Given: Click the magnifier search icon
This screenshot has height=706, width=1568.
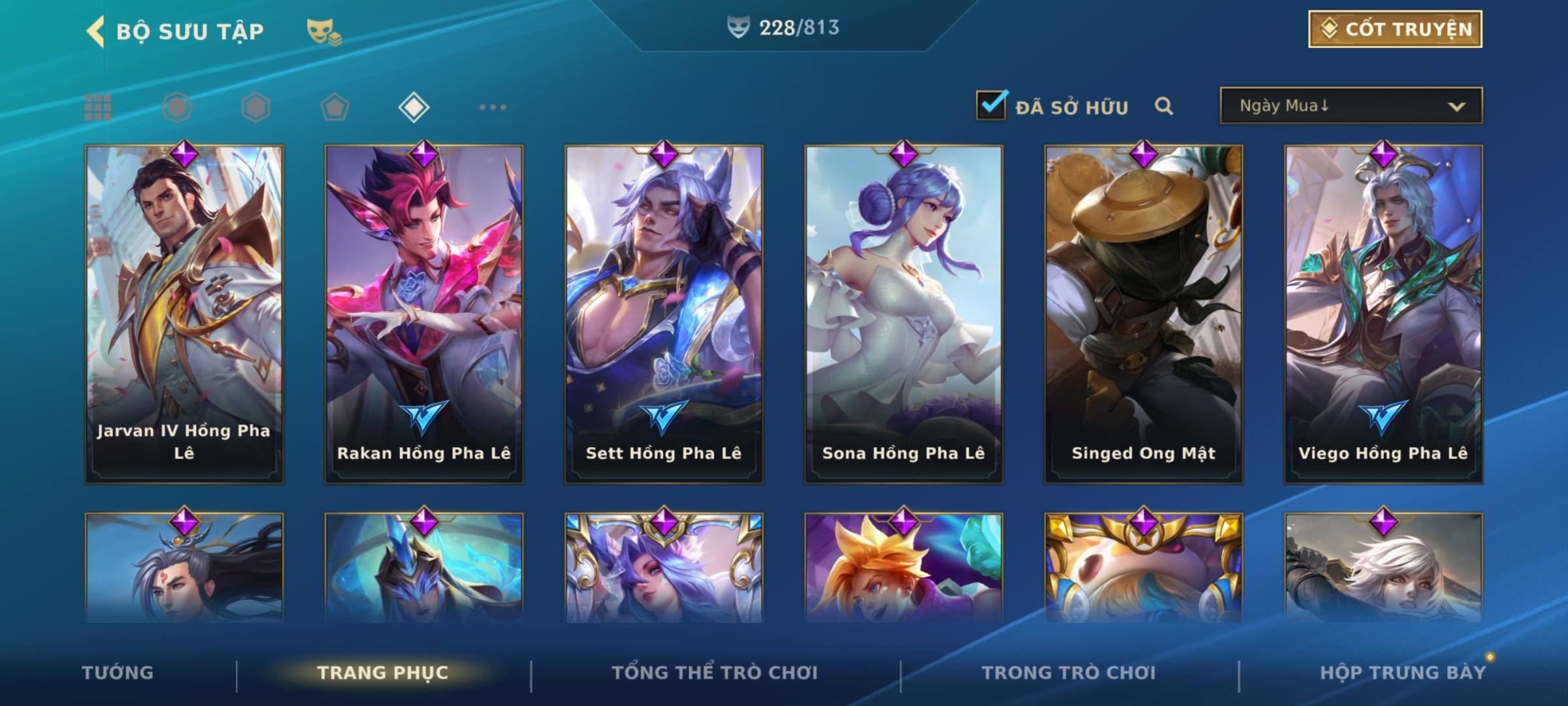Looking at the screenshot, I should point(1164,106).
